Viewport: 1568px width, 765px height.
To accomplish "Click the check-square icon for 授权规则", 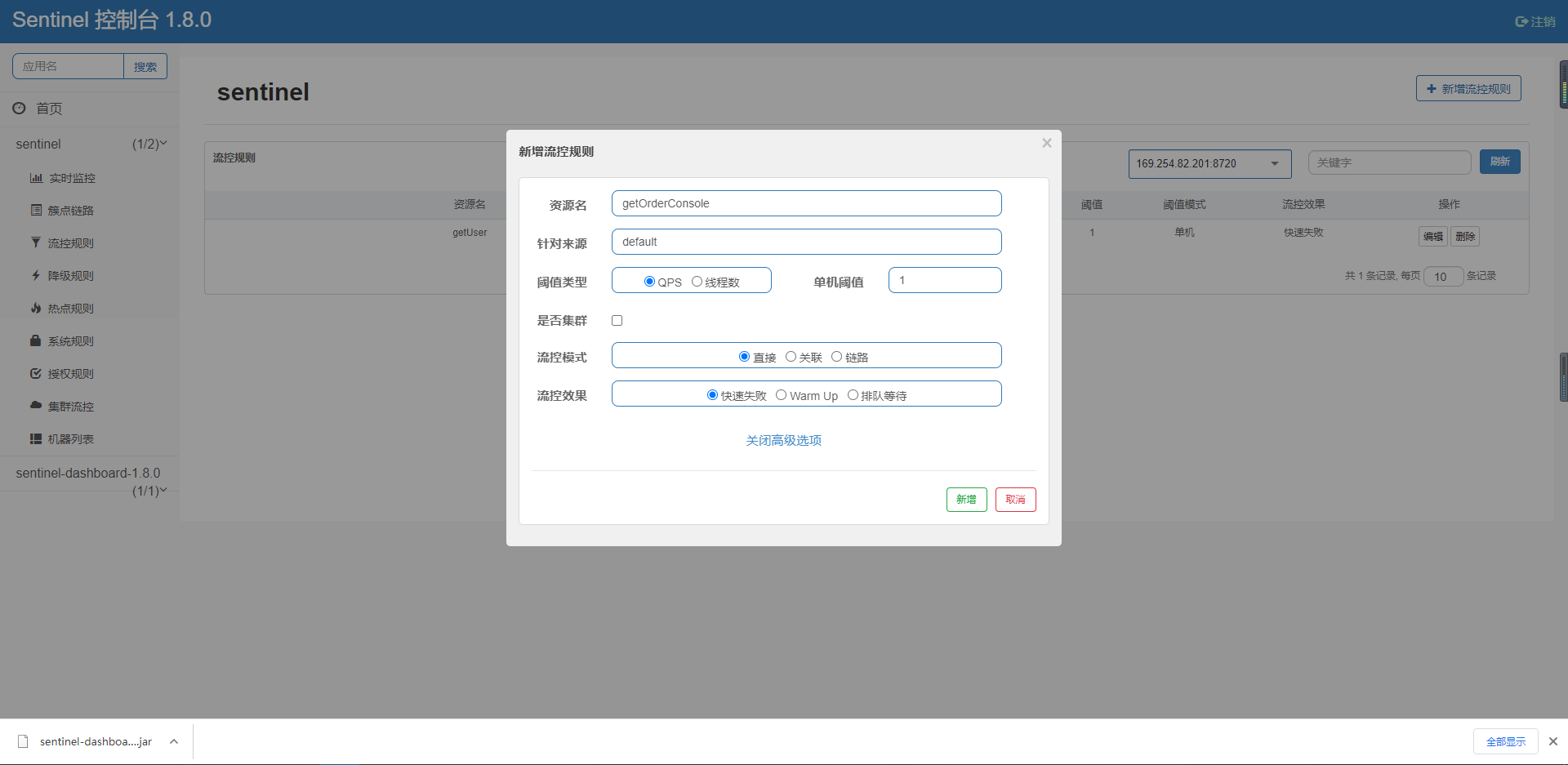I will 36,373.
